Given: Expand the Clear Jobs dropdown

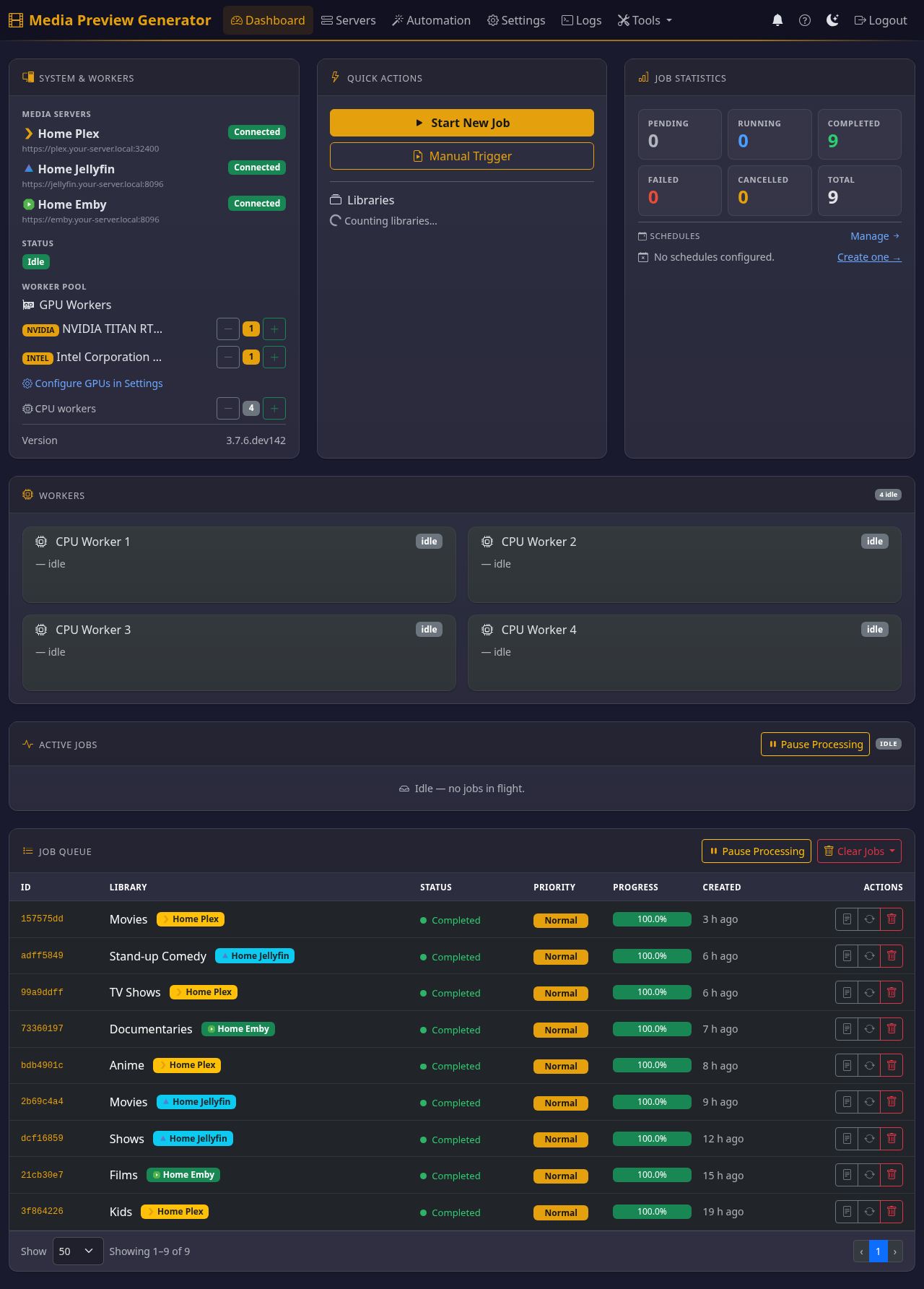Looking at the screenshot, I should tap(859, 851).
